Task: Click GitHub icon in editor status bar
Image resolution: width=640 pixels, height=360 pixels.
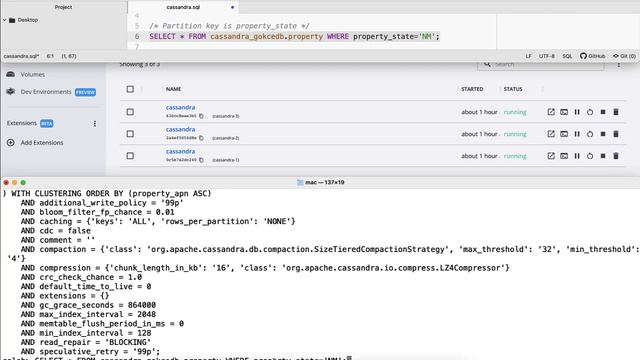Action: [x=583, y=56]
